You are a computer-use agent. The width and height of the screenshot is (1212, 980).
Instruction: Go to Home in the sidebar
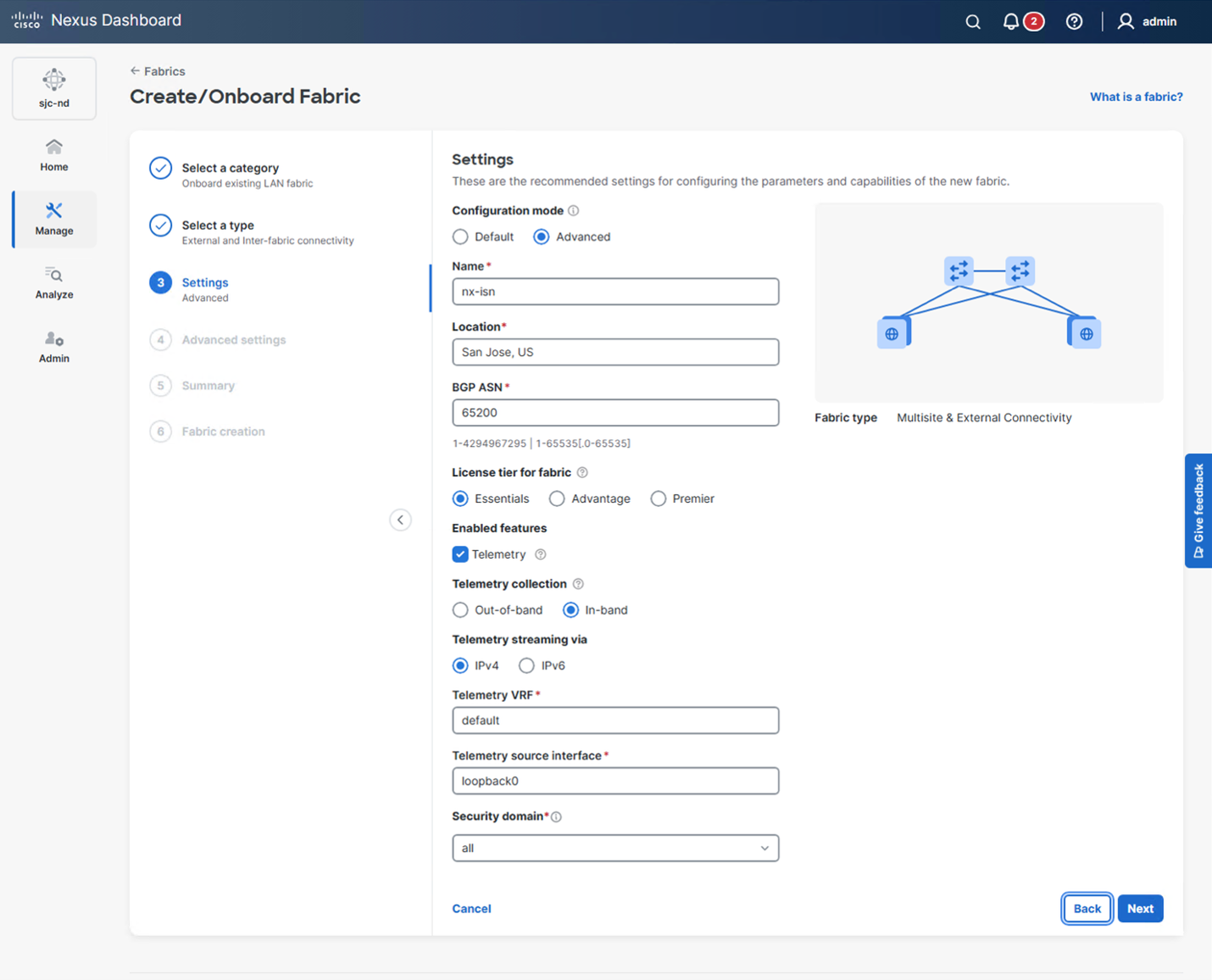[x=54, y=156]
